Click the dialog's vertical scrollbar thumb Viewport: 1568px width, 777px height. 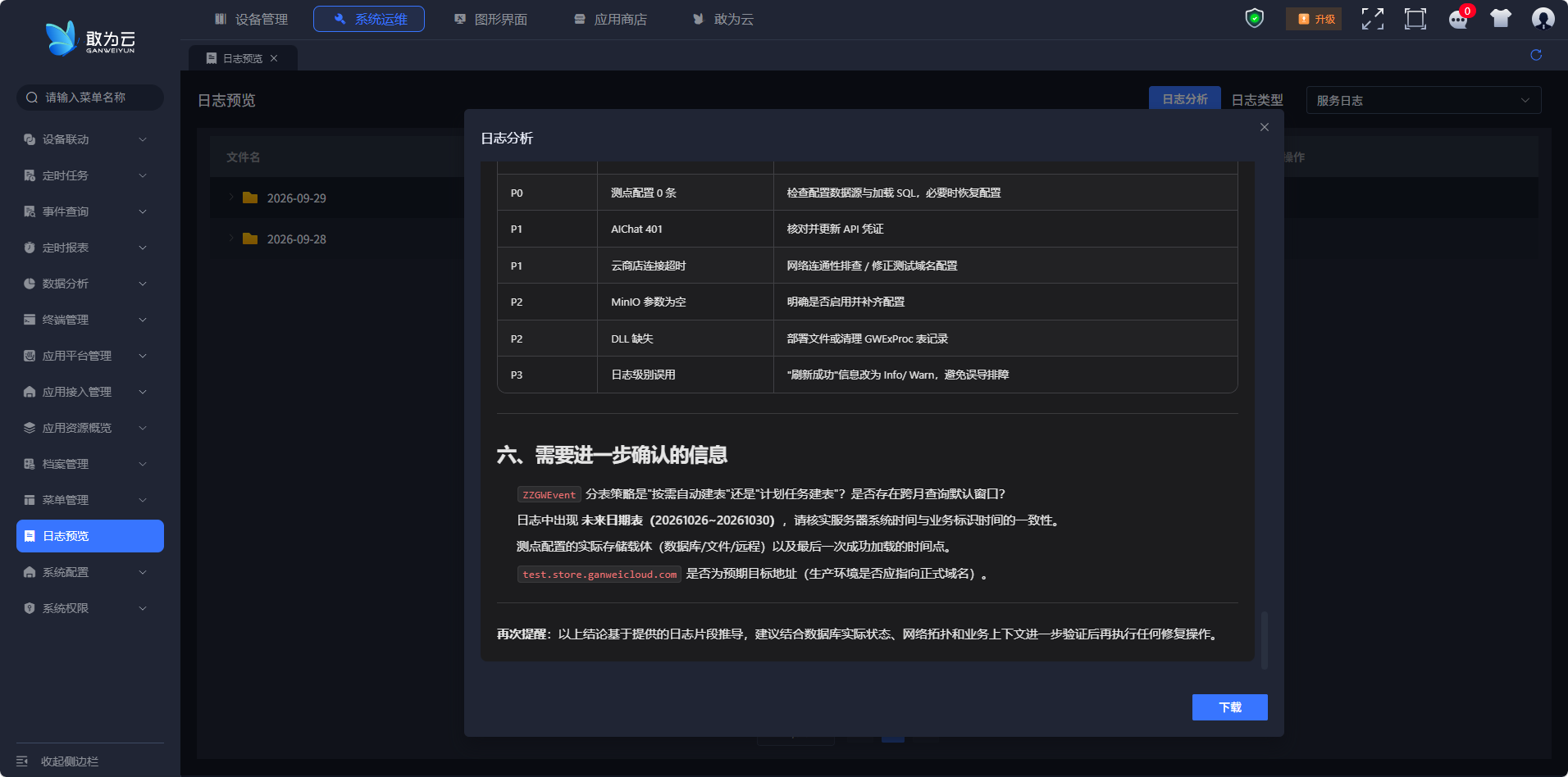[1265, 640]
